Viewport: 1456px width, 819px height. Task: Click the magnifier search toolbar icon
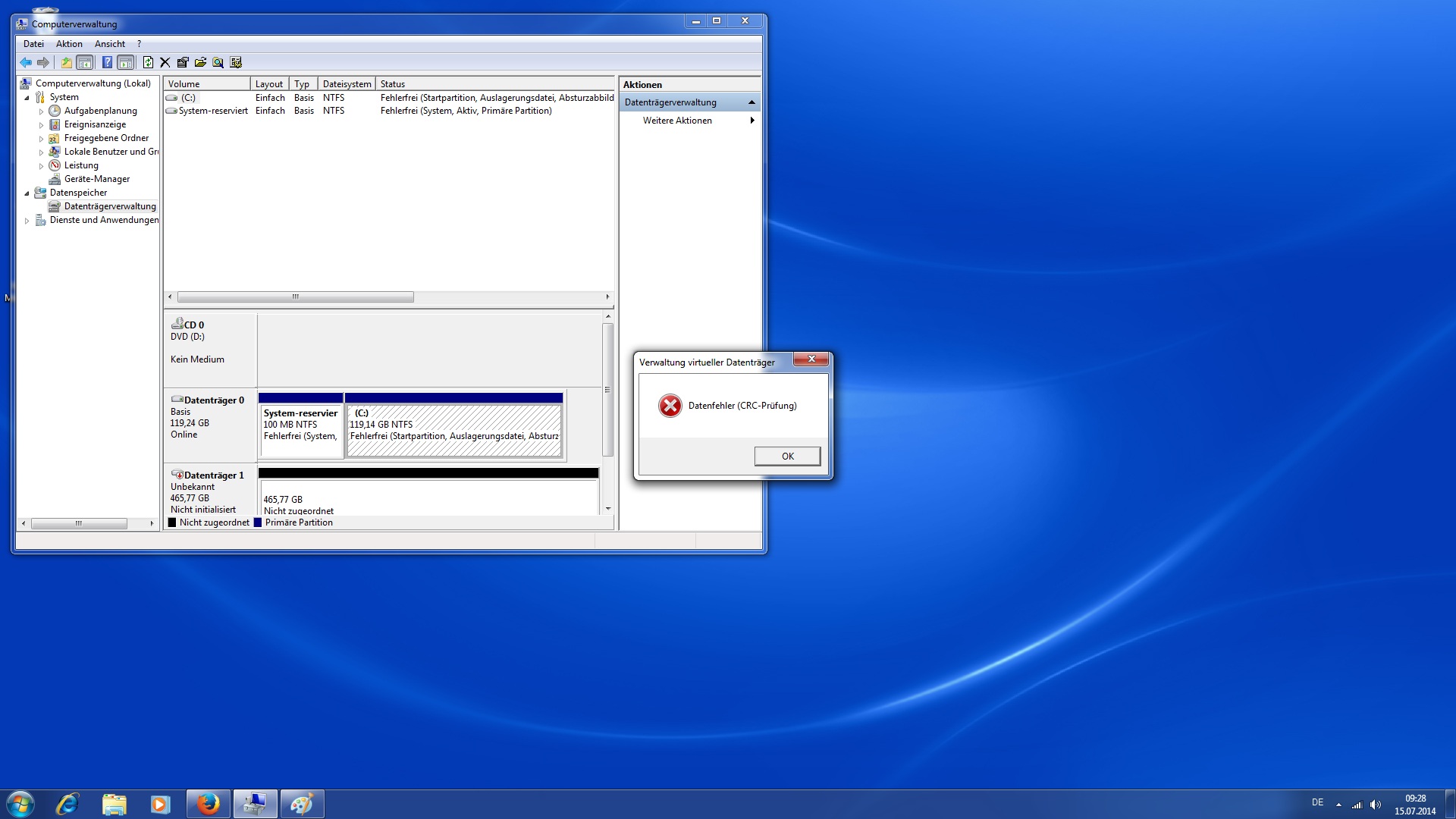pos(218,63)
